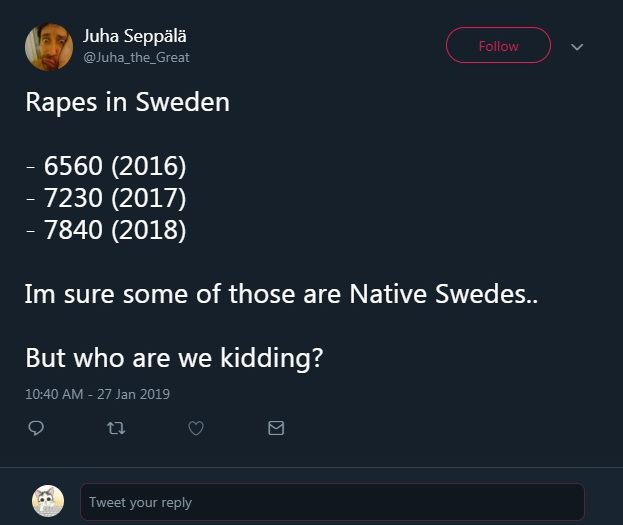
Task: Expand the tweet options chevron menu
Action: point(577,46)
